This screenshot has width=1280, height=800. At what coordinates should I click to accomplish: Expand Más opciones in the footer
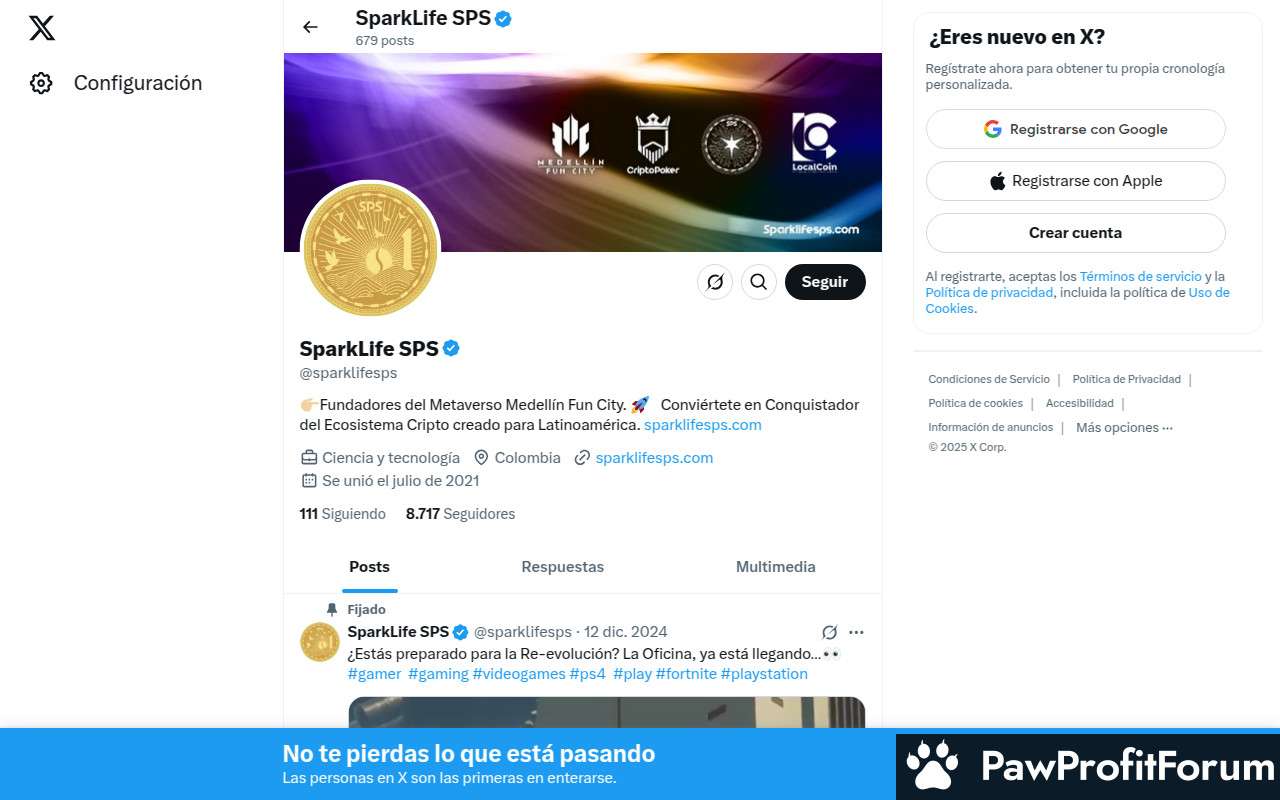1124,428
